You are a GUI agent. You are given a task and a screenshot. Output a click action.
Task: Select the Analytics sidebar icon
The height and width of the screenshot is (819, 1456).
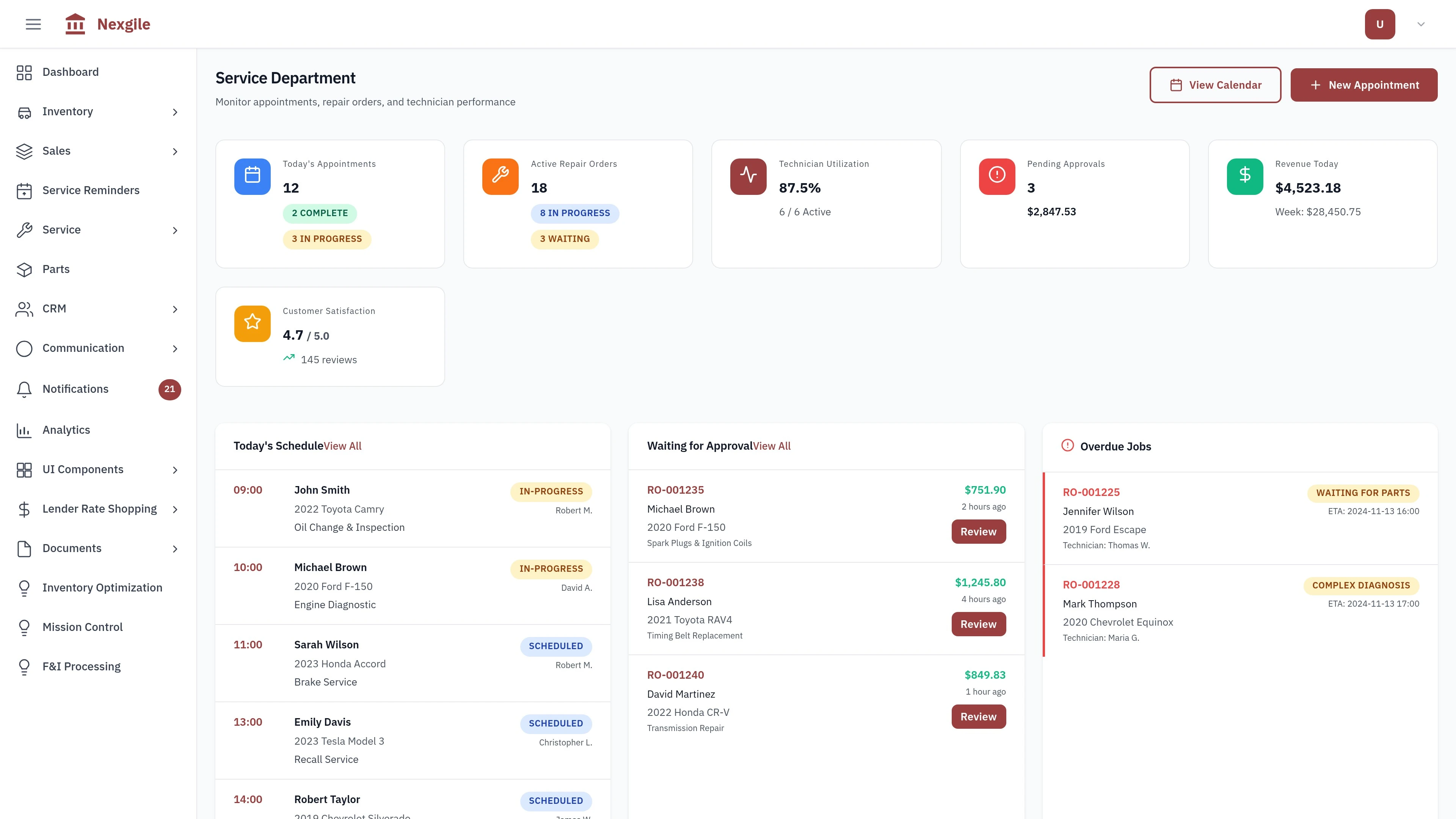tap(24, 430)
